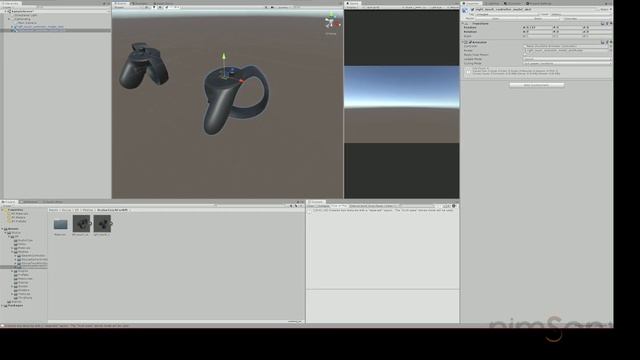The image size is (640, 360).
Task: Click the GameObject cube icon in Inspector
Action: point(465,10)
